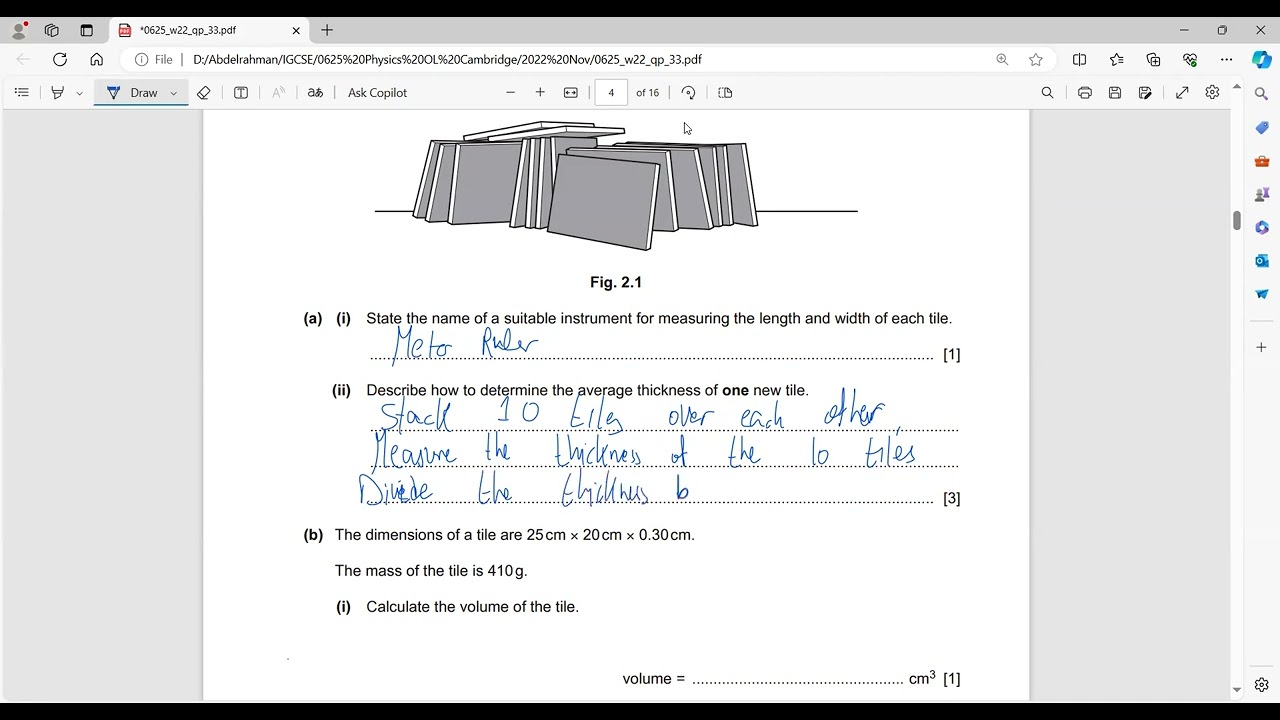Open Collections panel
The width and height of the screenshot is (1280, 720).
[x=1153, y=59]
